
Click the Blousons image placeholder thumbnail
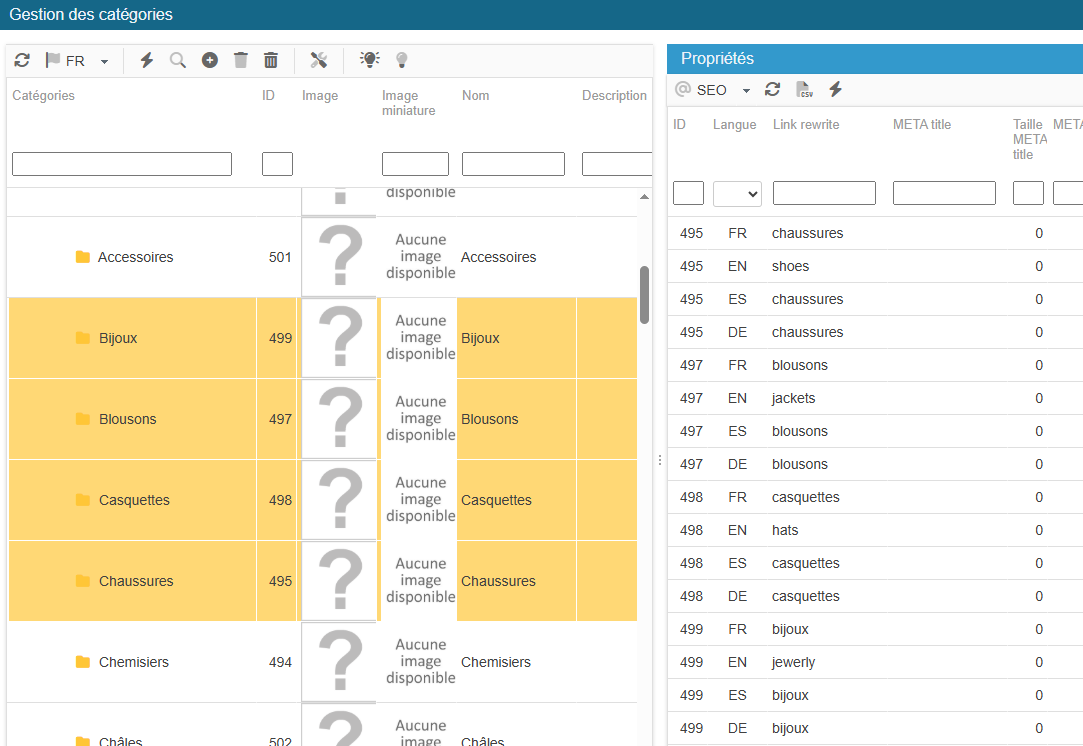pos(339,419)
